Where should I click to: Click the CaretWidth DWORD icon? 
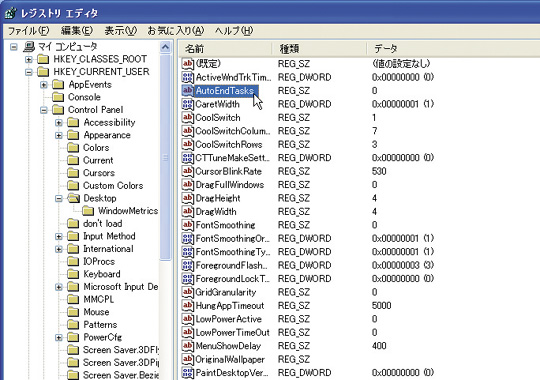click(x=187, y=104)
